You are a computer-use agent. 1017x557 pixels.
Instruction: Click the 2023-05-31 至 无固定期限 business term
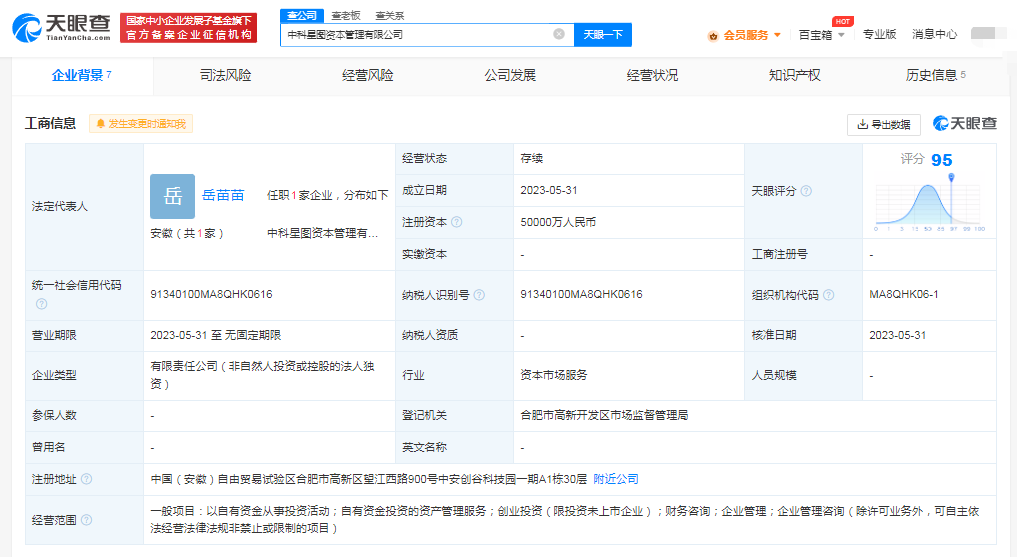[x=216, y=335]
